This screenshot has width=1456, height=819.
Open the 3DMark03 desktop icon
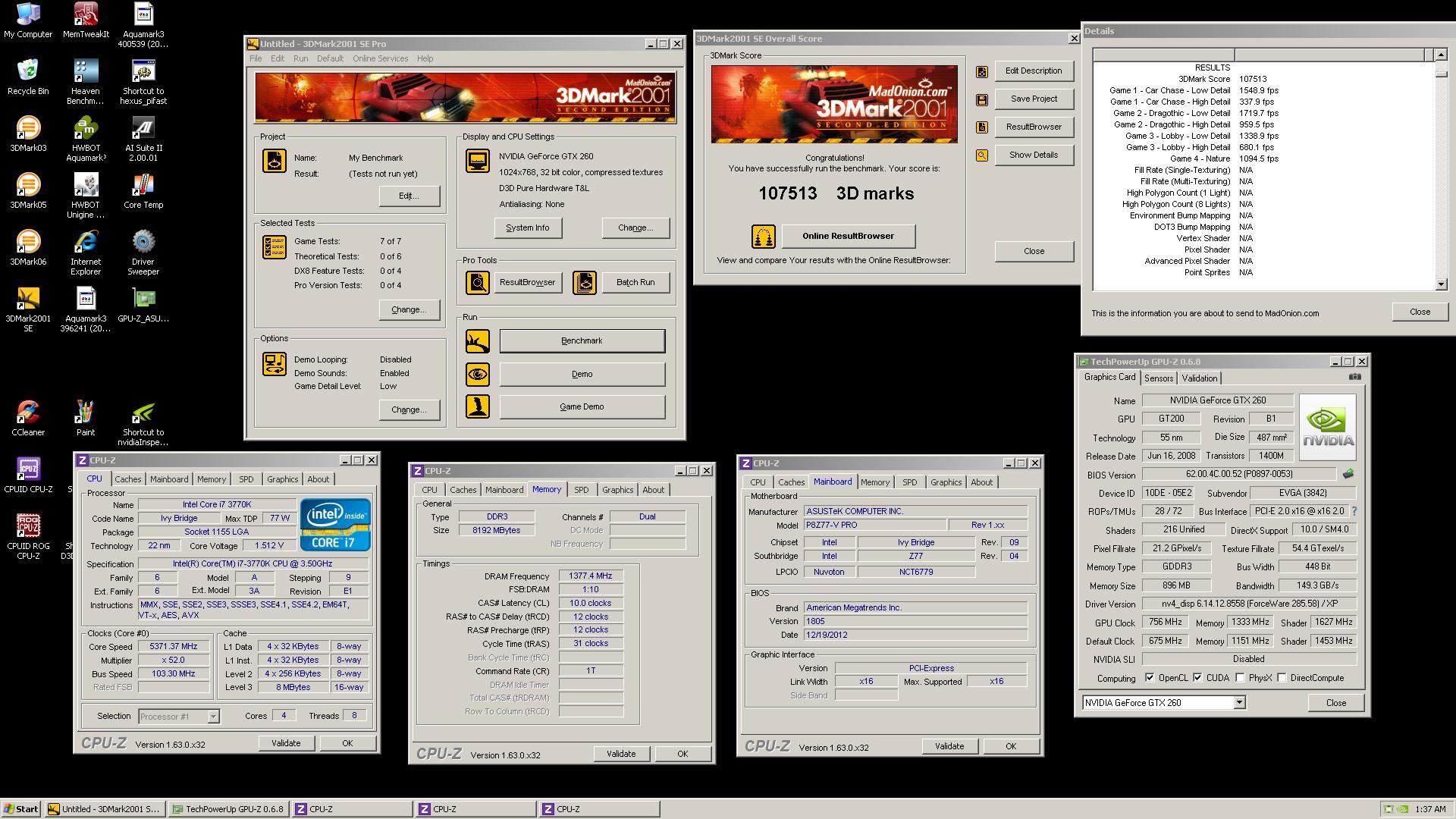(28, 134)
